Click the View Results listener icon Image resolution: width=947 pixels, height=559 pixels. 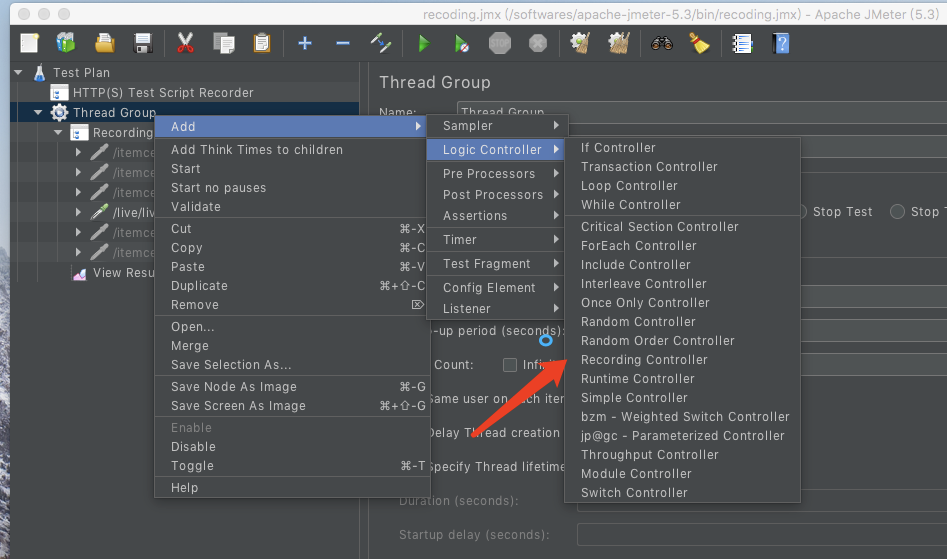(x=79, y=273)
